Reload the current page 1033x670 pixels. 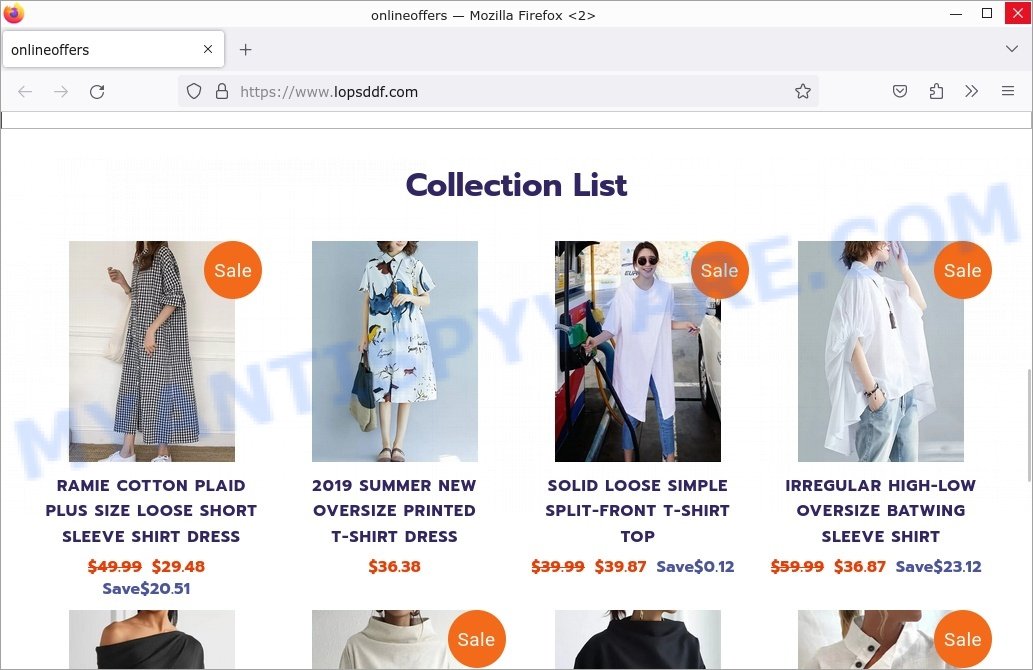97,91
